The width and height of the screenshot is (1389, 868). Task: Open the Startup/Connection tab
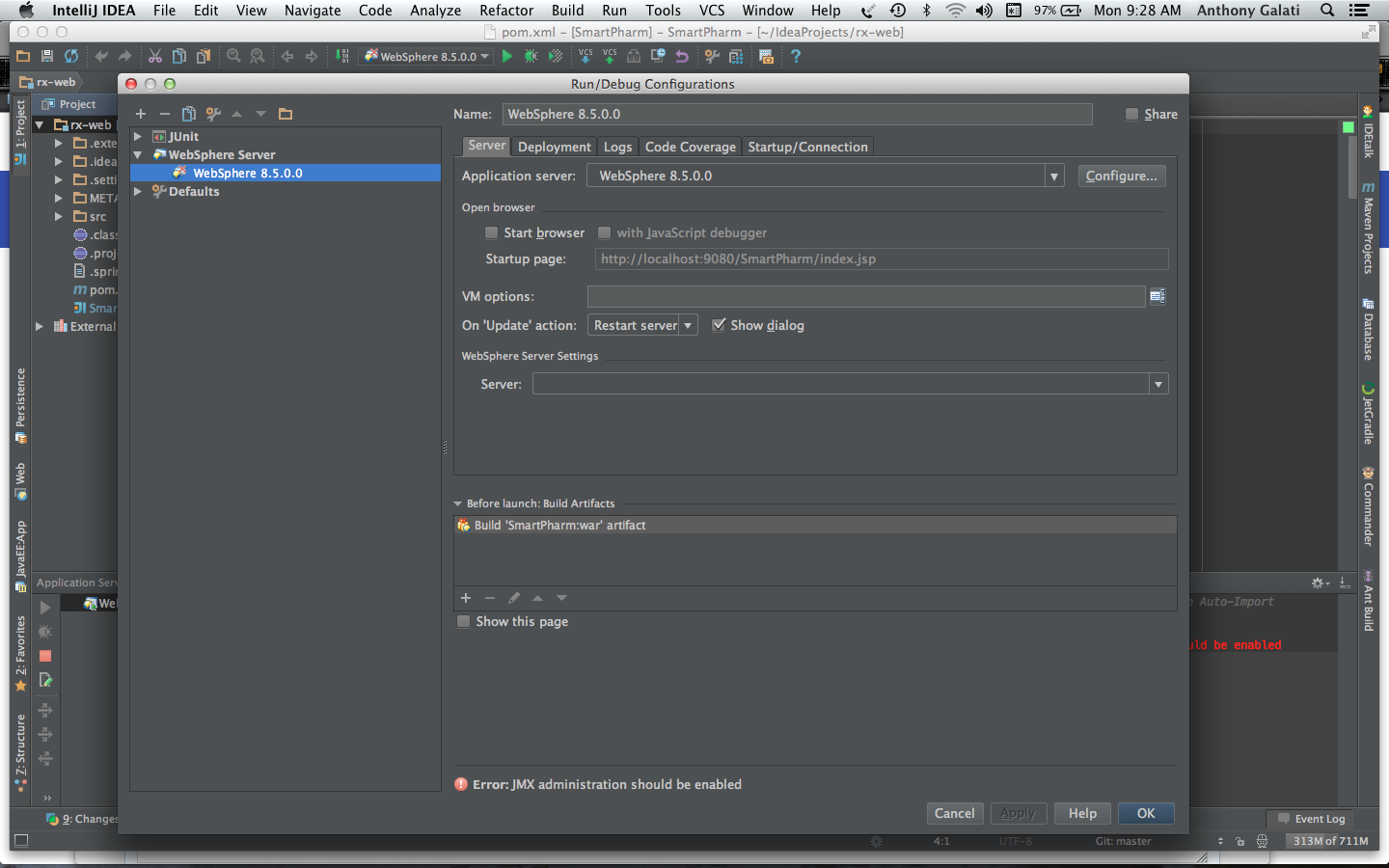click(807, 147)
